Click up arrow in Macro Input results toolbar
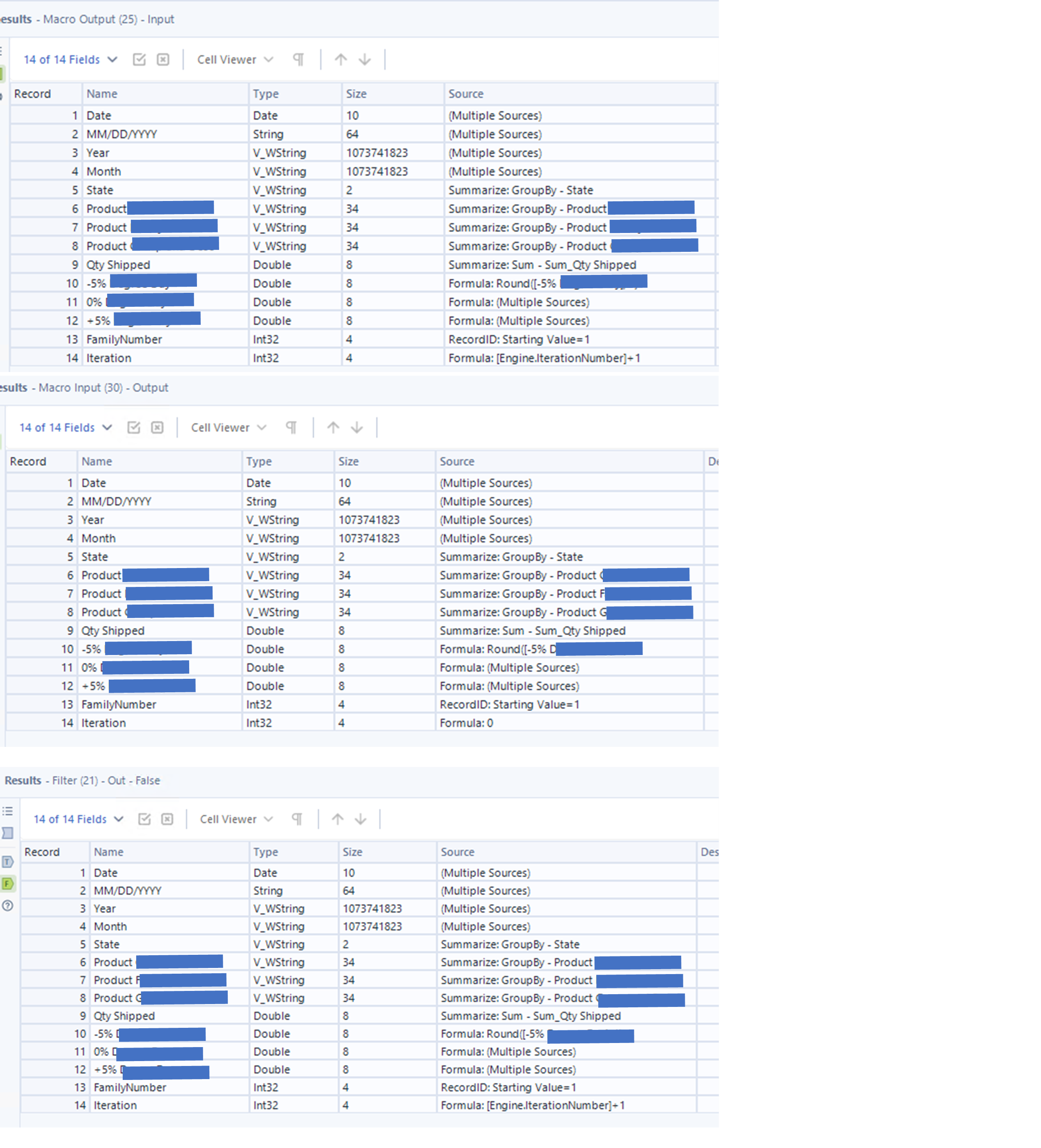 pyautogui.click(x=333, y=428)
